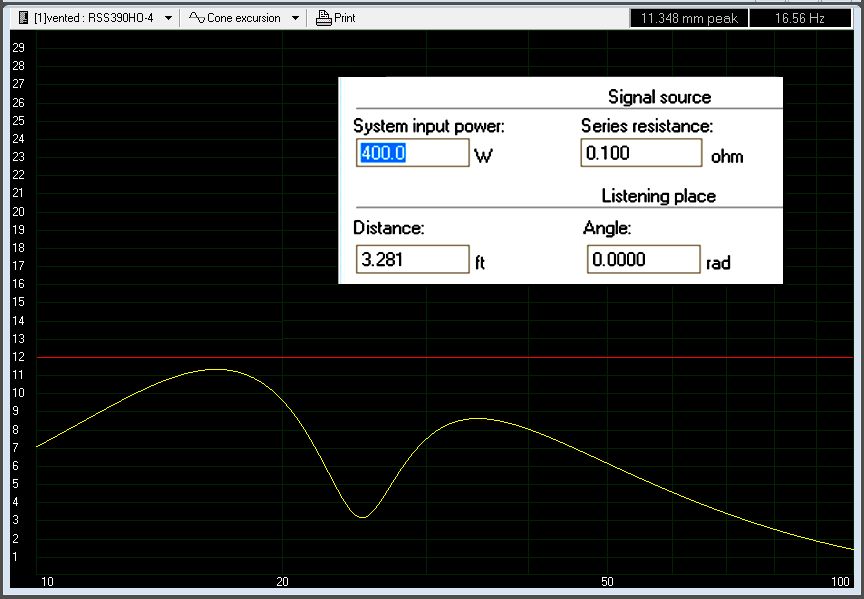
Task: Open the vented RSS390HO-4 project dropdown
Action: [169, 18]
